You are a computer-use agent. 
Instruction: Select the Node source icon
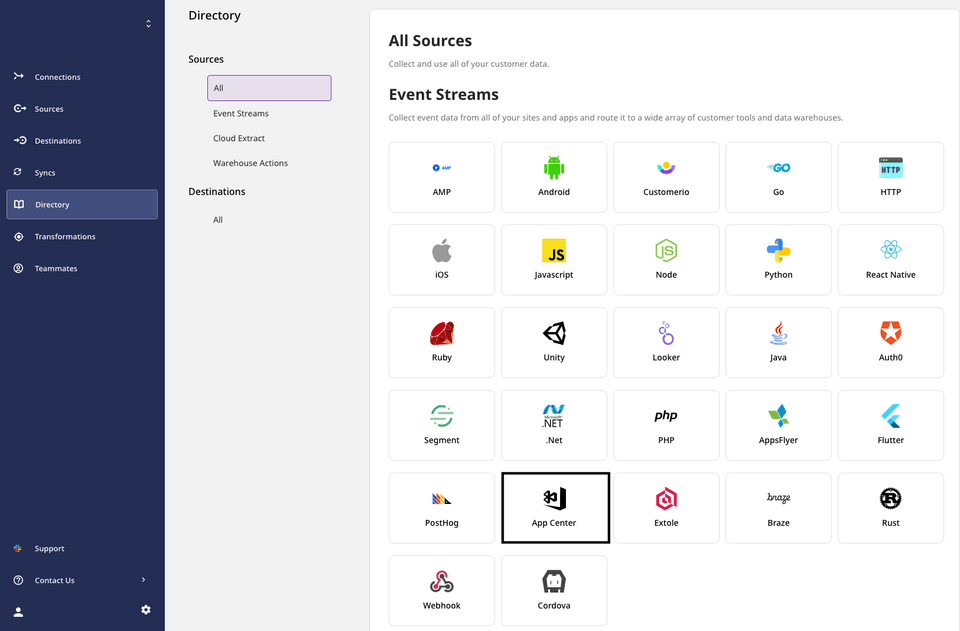coord(666,250)
